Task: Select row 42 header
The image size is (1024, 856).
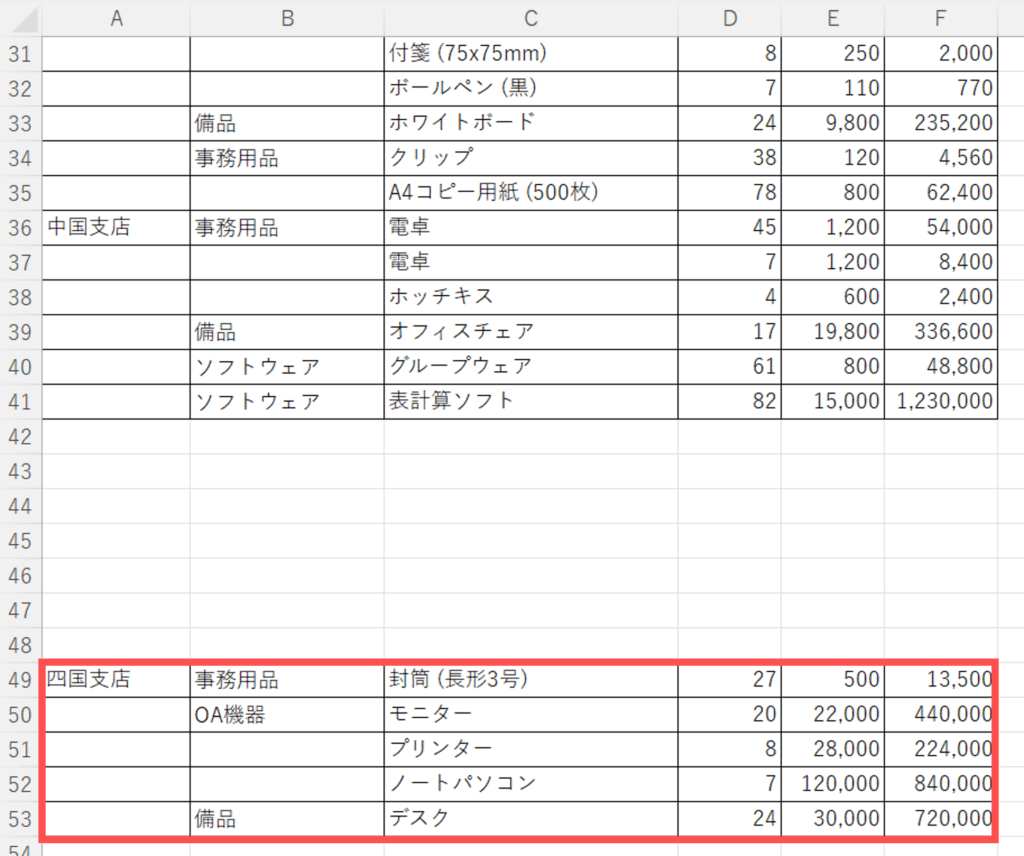Action: point(20,437)
